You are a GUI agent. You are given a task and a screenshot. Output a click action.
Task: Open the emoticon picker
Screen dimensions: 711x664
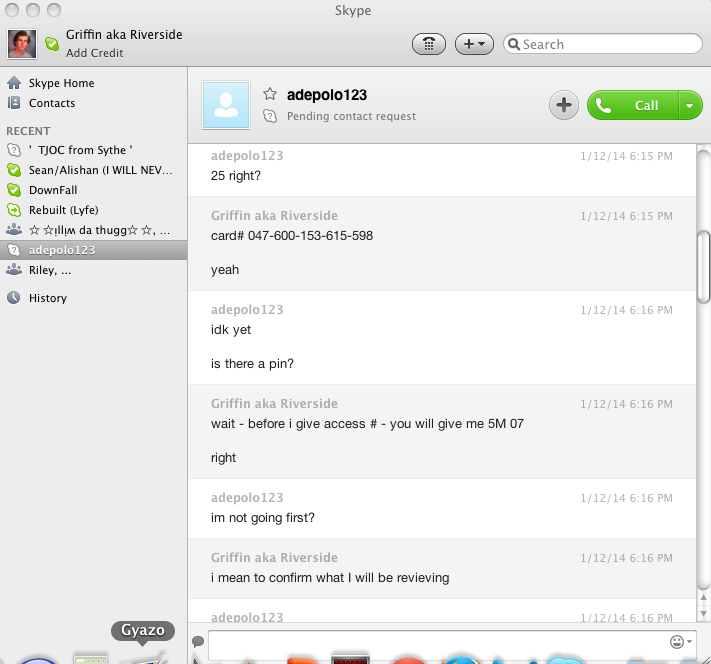click(680, 642)
